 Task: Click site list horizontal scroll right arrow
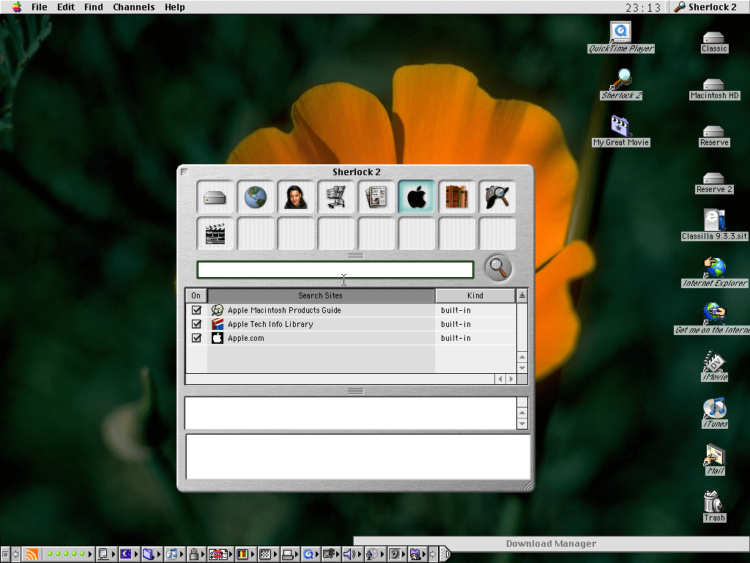click(511, 379)
